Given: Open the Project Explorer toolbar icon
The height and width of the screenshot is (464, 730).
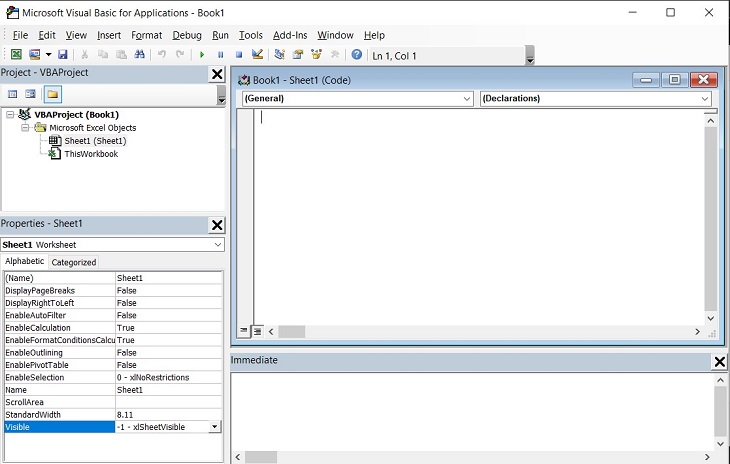Looking at the screenshot, I should click(x=279, y=54).
